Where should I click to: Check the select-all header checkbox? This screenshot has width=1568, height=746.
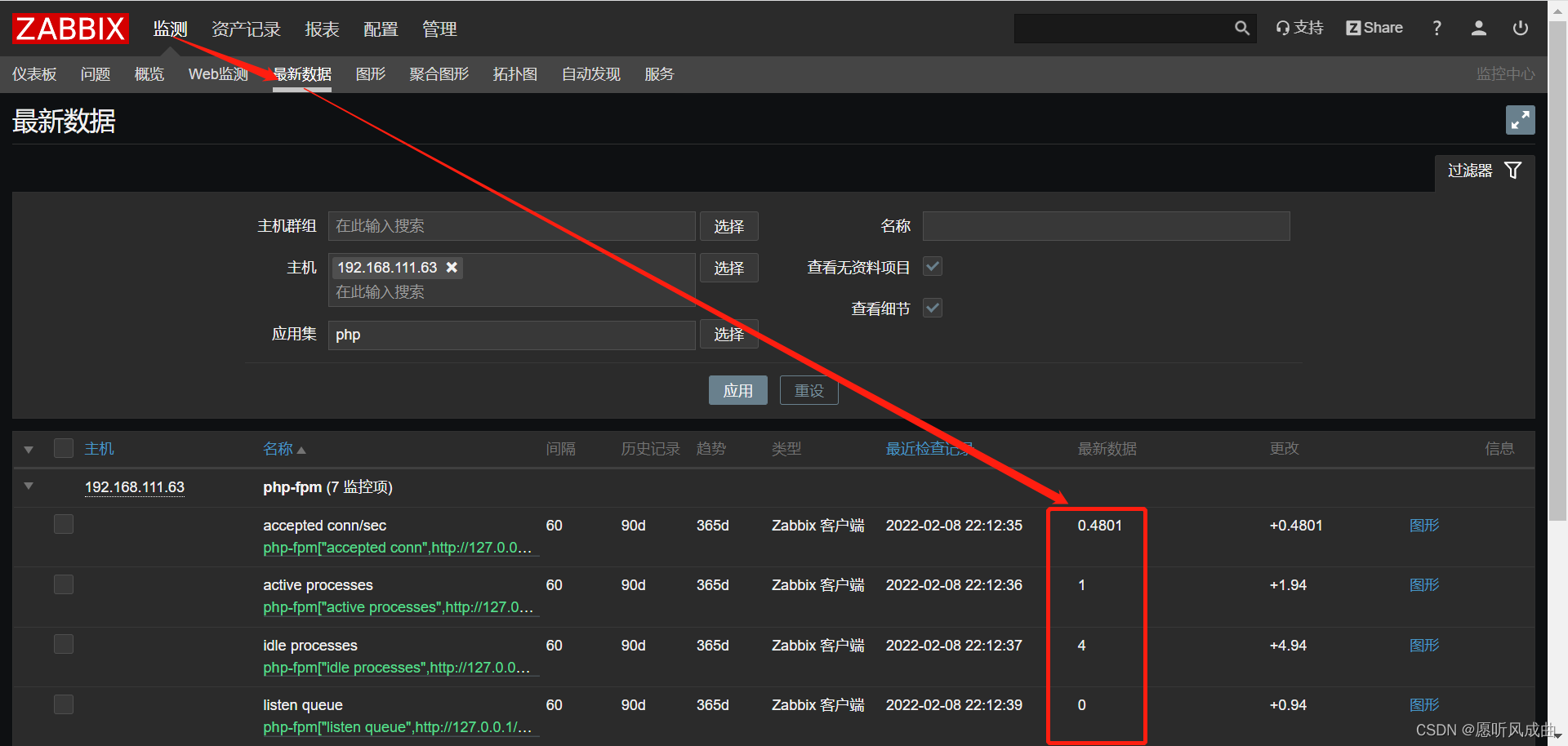(x=64, y=448)
